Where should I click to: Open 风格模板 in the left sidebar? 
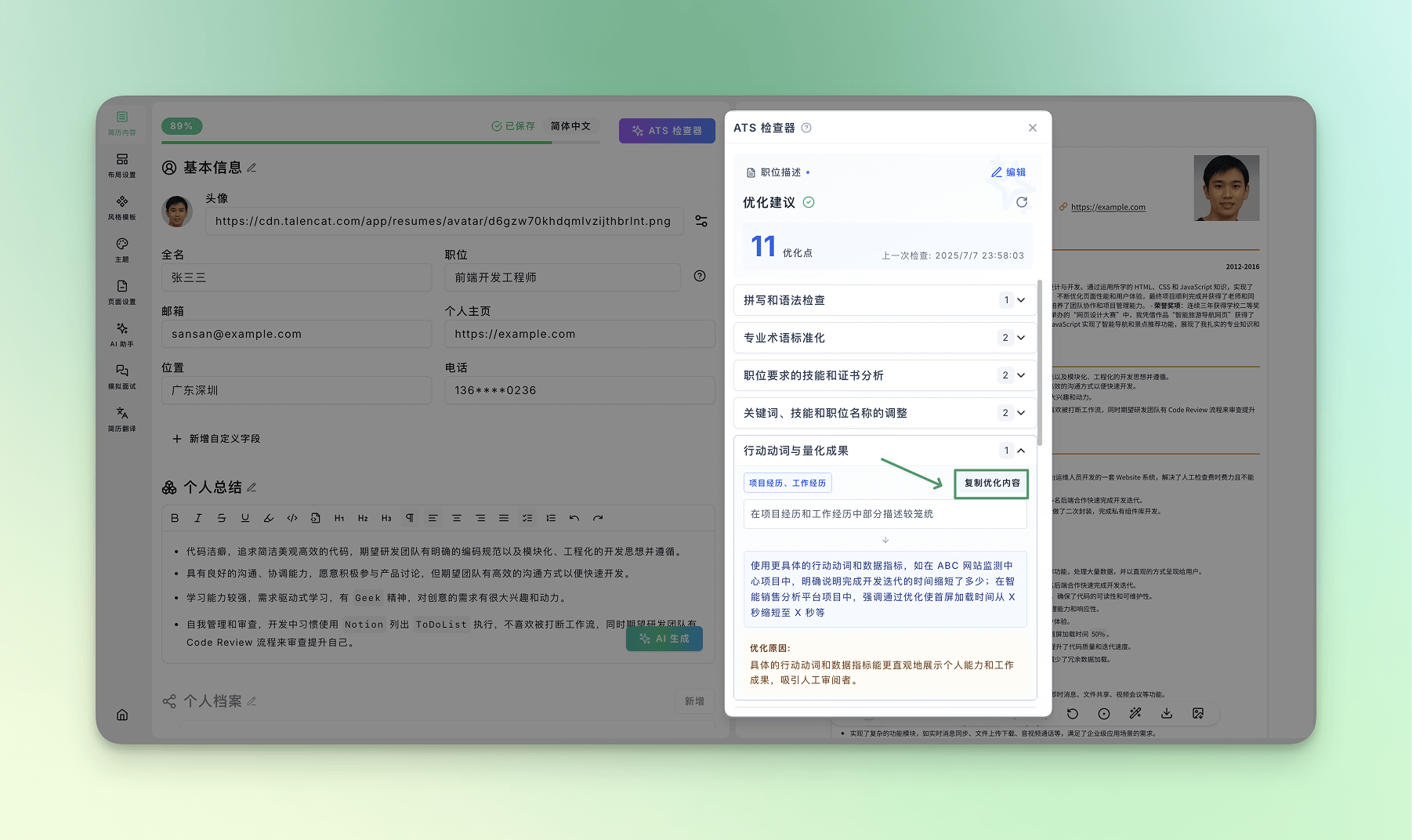pos(121,207)
